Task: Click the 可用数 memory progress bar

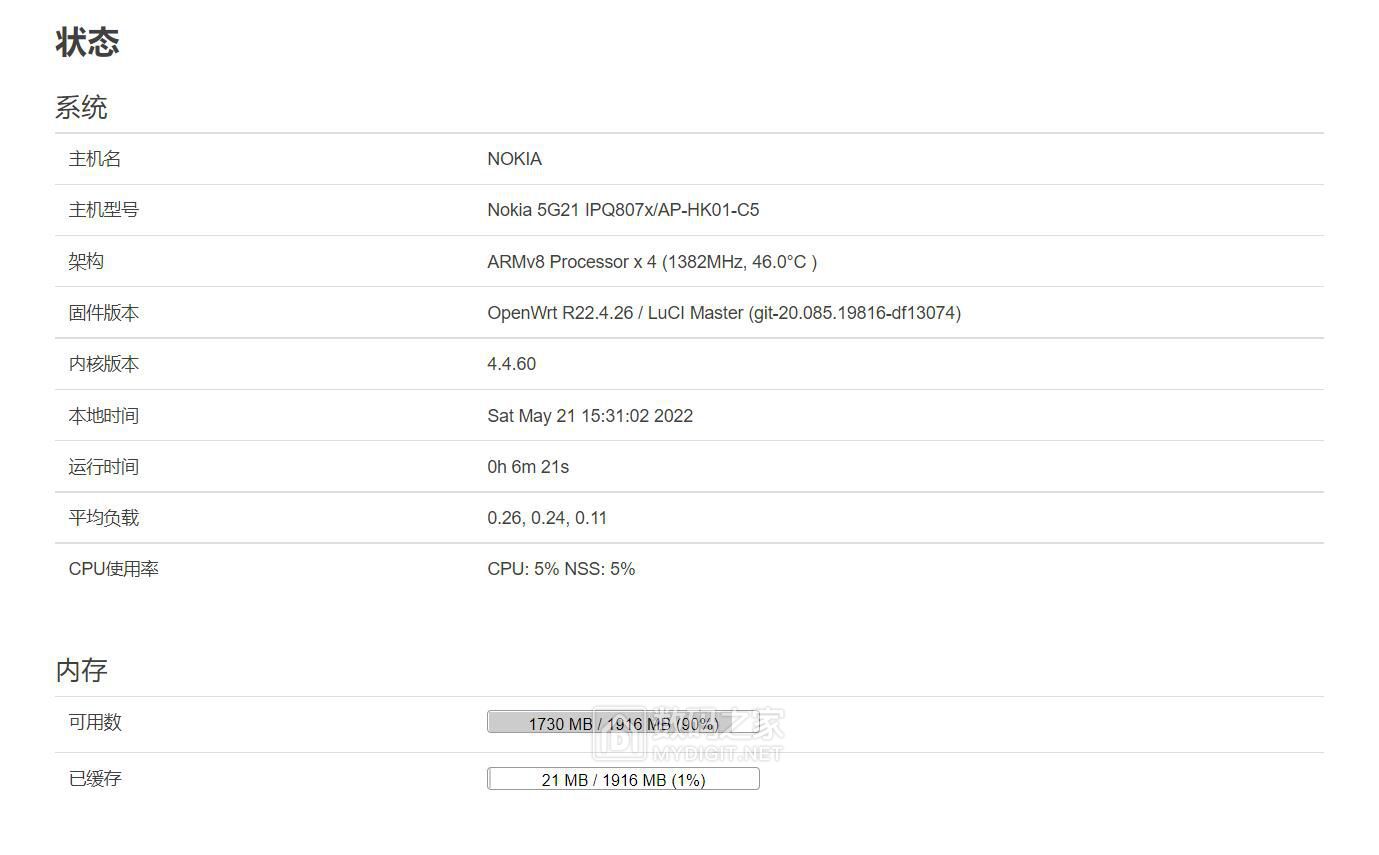Action: click(x=623, y=722)
